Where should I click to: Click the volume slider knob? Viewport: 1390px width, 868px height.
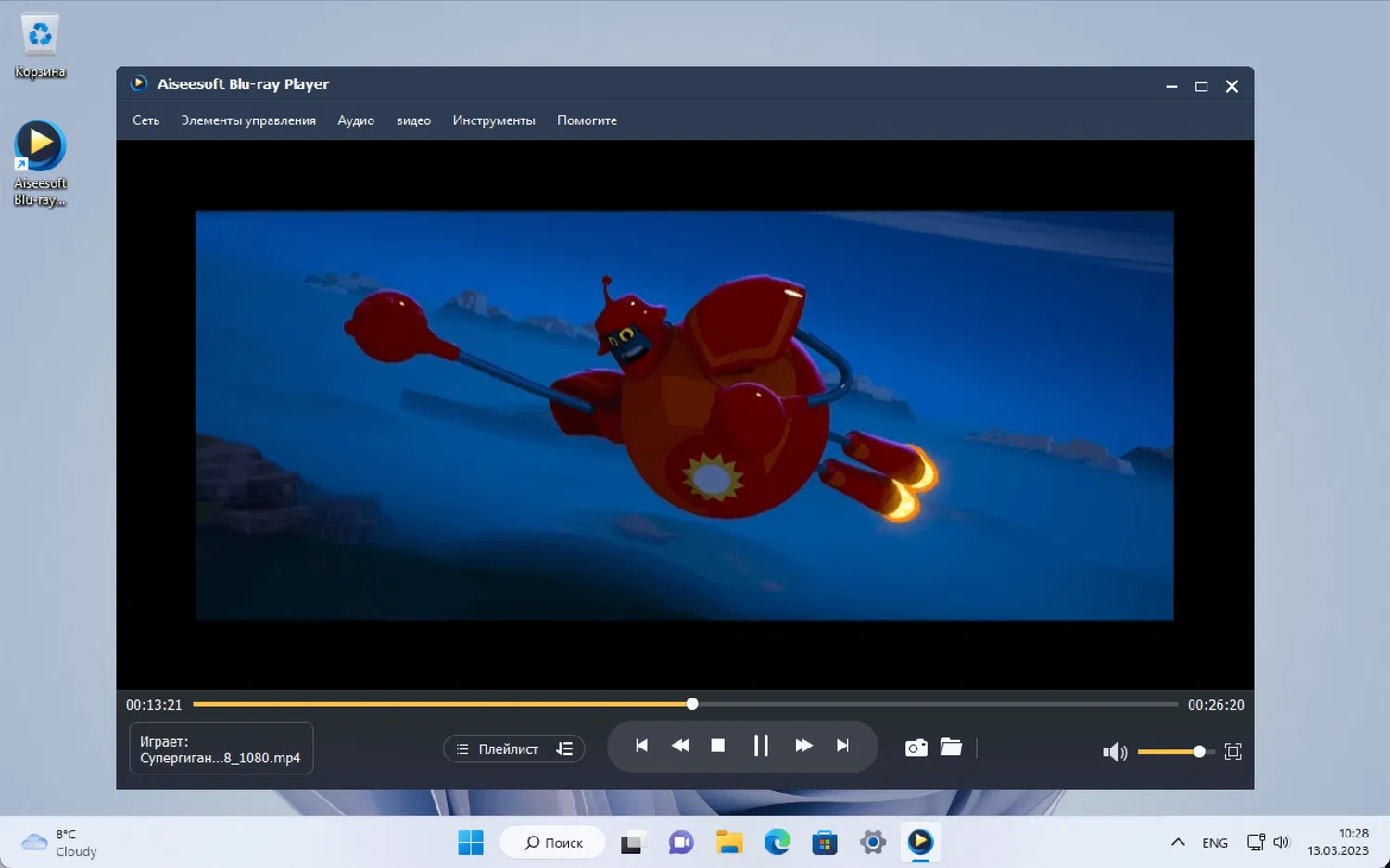click(x=1199, y=751)
